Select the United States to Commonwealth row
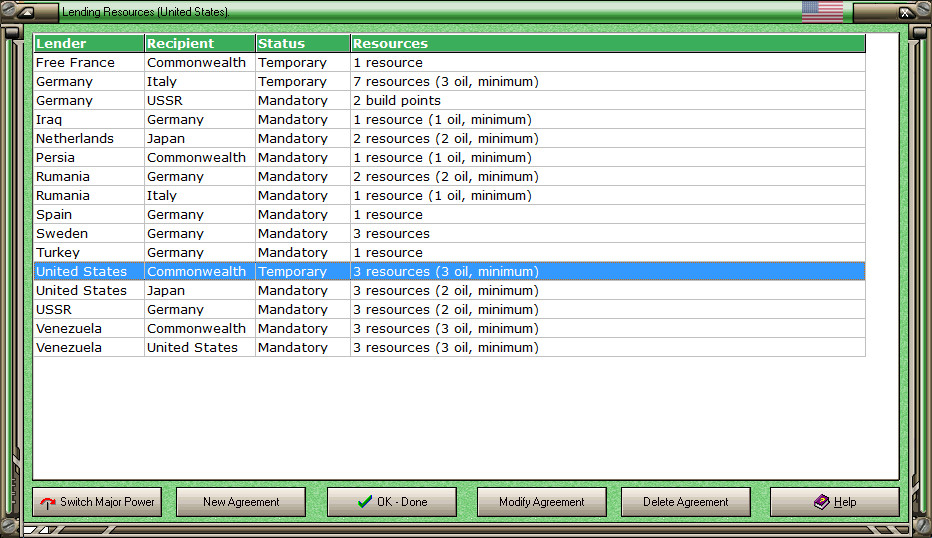This screenshot has height=538, width=932. click(x=449, y=272)
